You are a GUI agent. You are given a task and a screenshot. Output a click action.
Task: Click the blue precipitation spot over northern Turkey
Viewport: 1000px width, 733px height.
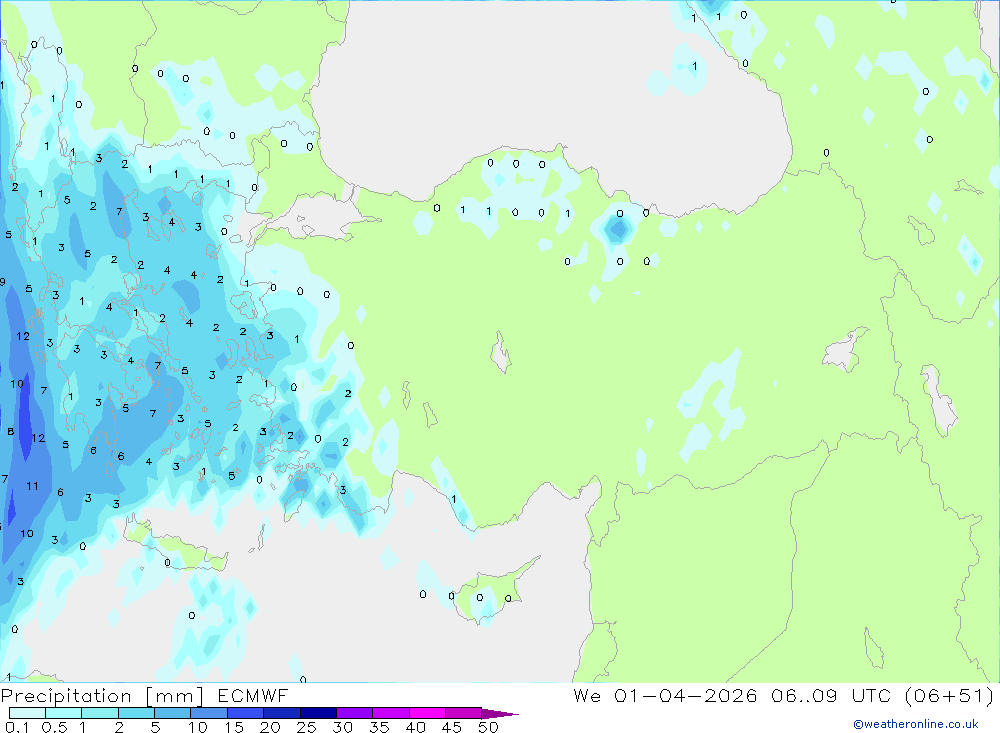pos(617,229)
